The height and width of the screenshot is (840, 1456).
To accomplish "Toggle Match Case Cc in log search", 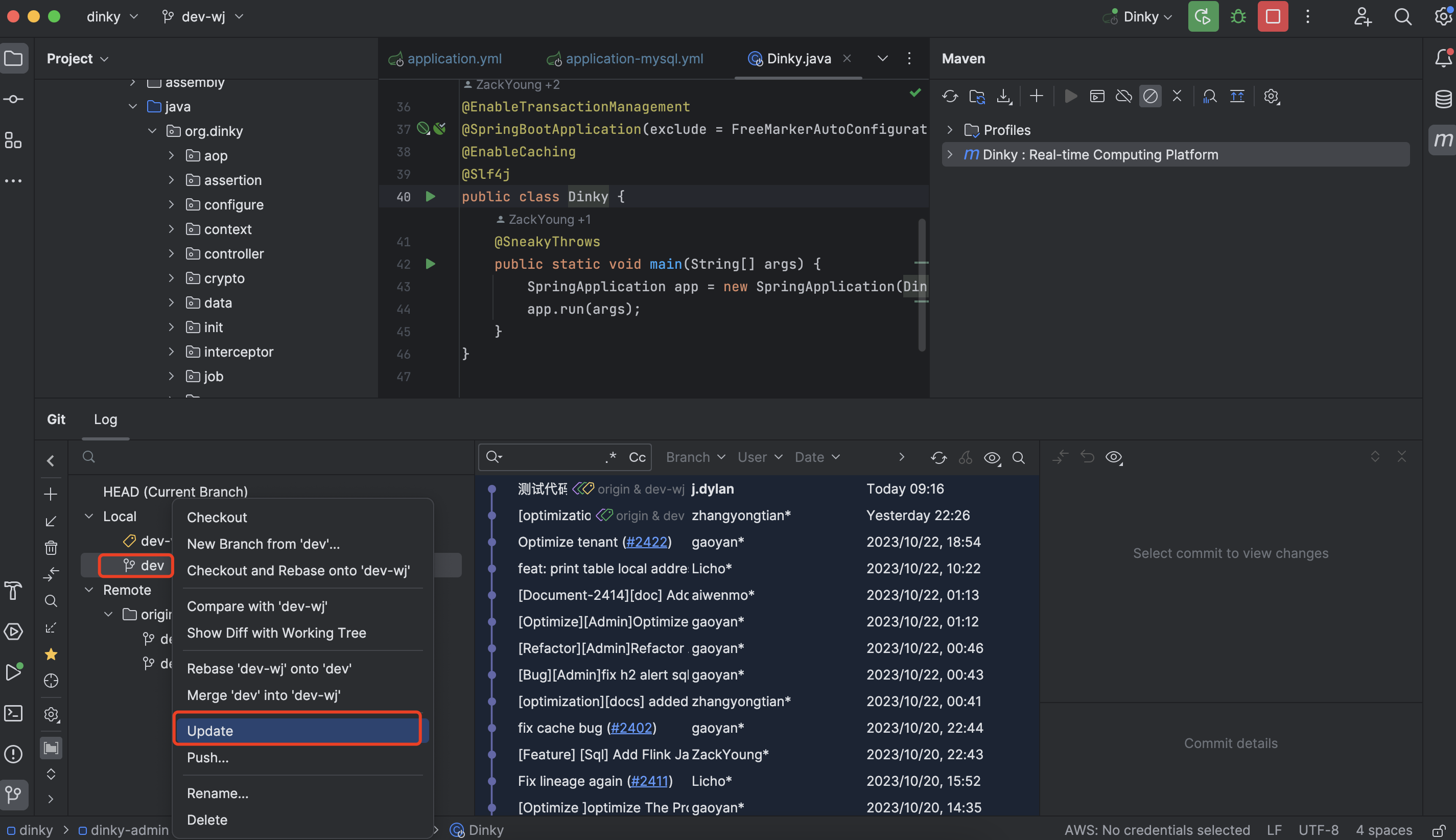I will 637,457.
